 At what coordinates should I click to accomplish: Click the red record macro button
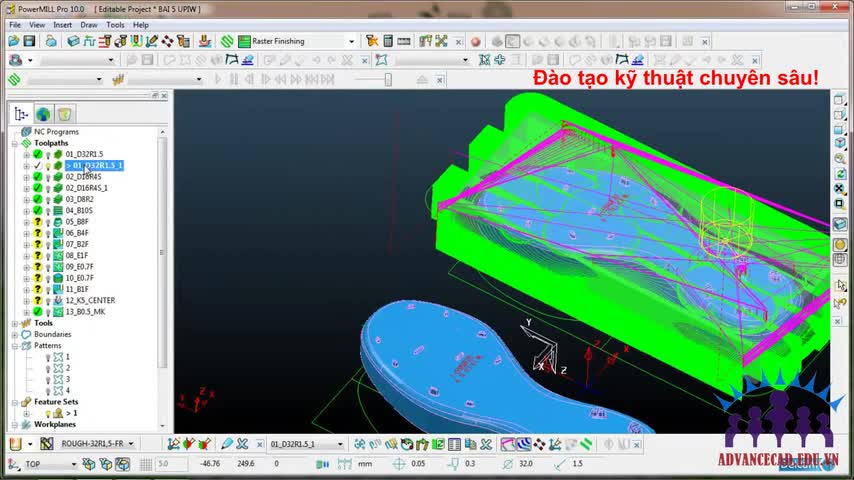click(475, 42)
